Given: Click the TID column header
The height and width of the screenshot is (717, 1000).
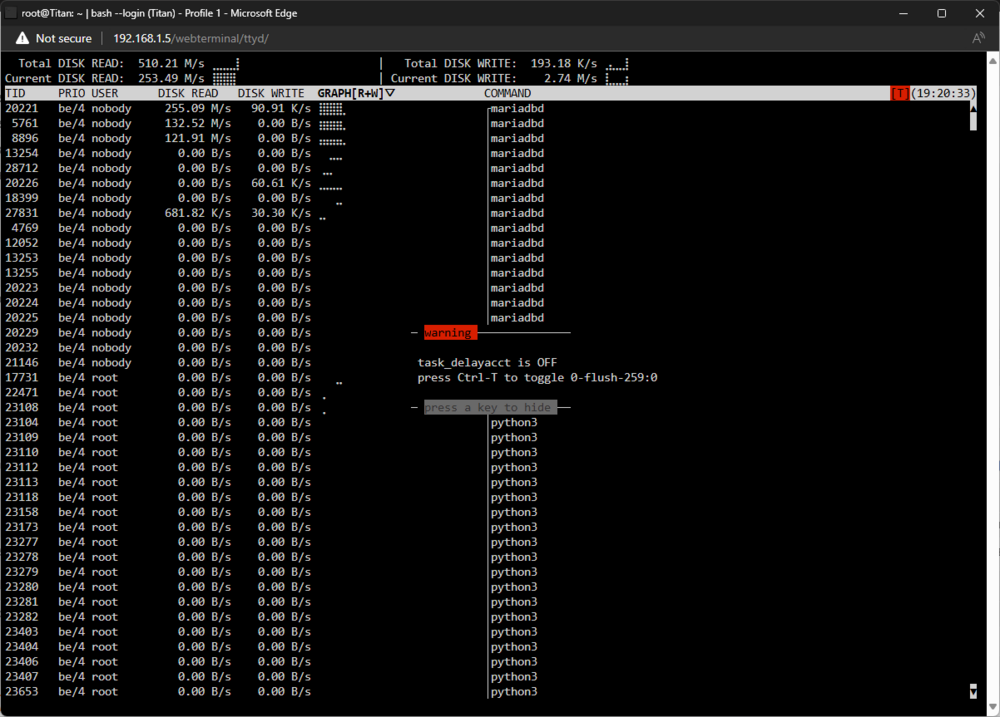Looking at the screenshot, I should [x=15, y=93].
